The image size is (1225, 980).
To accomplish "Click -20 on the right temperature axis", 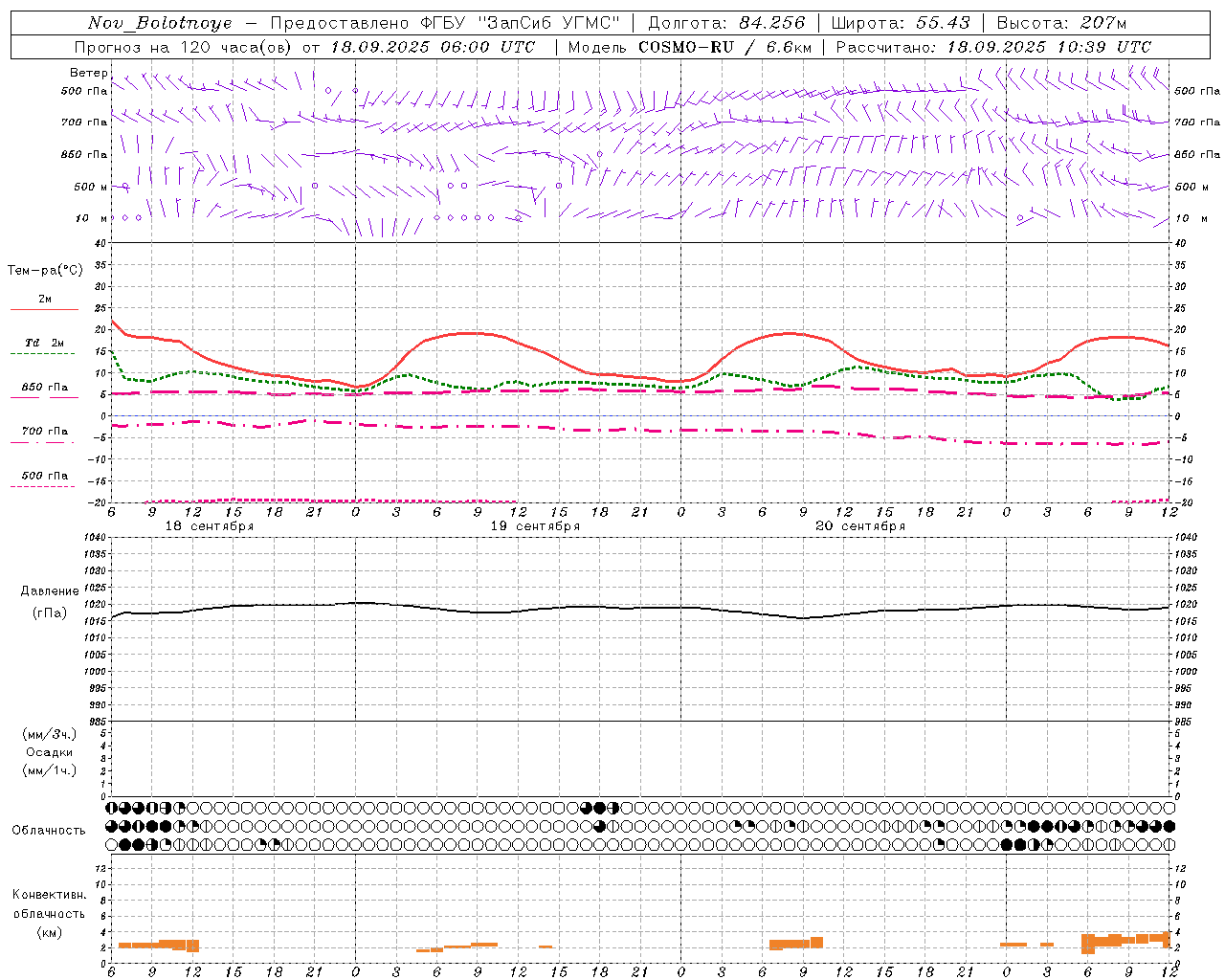I will [x=1184, y=503].
